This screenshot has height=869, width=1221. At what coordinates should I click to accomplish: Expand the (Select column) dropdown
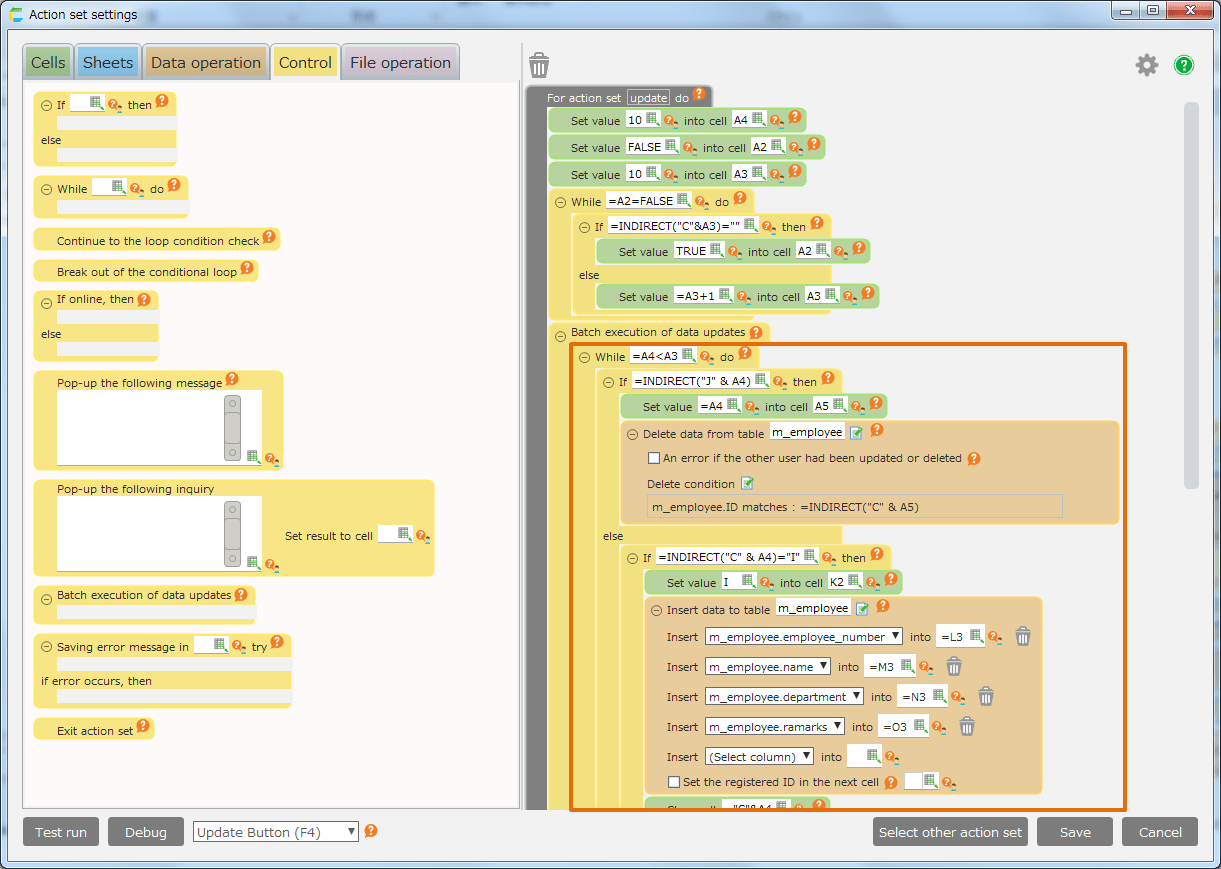click(x=759, y=757)
